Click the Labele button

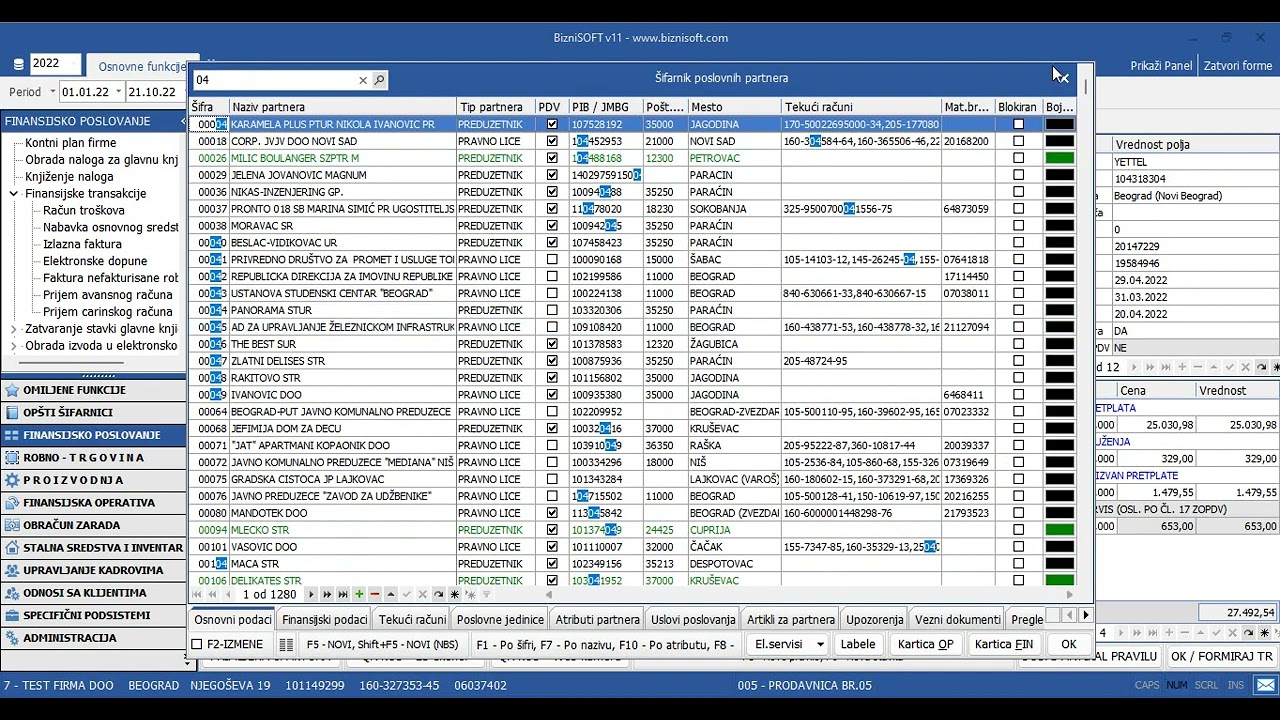858,645
